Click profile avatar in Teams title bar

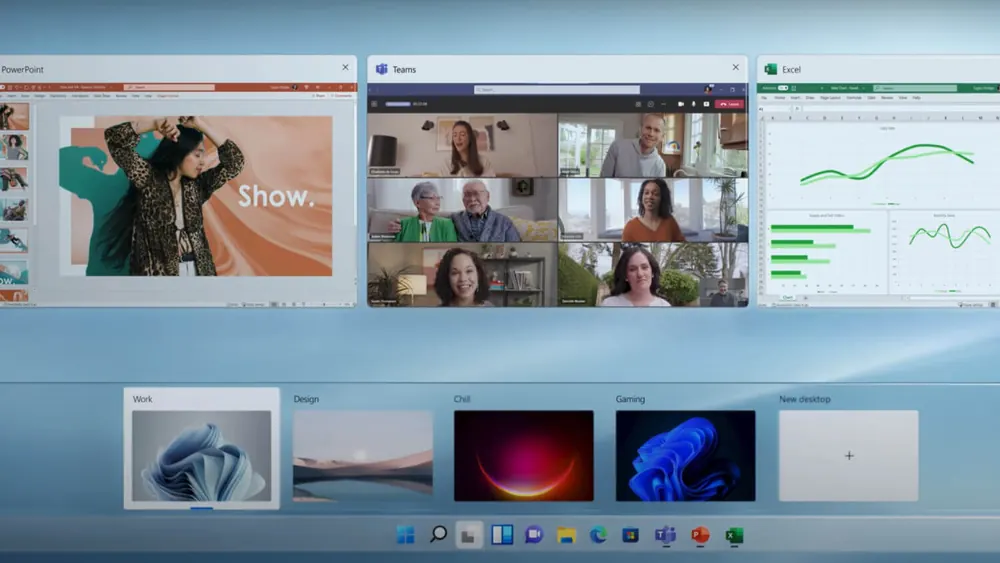coord(707,89)
